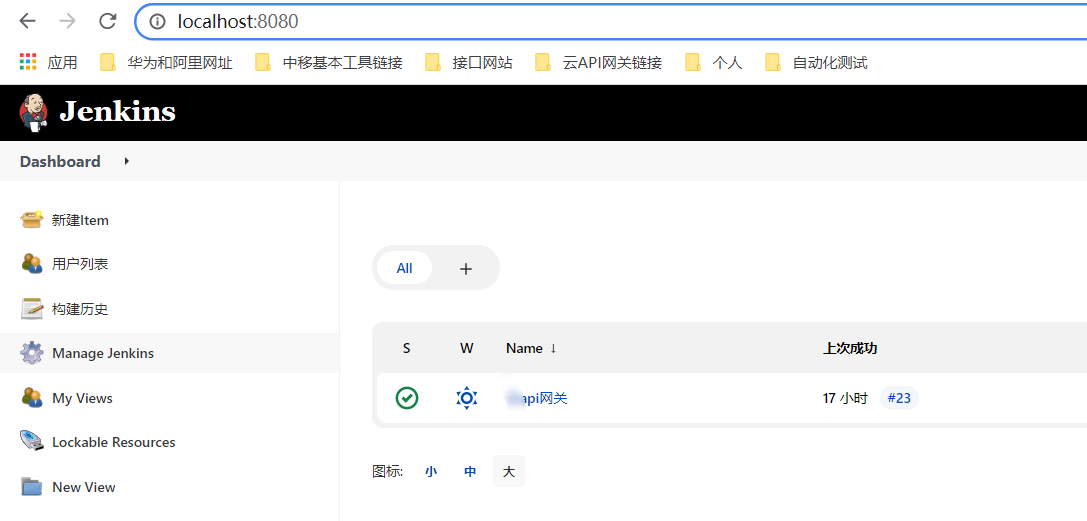The image size is (1087, 521).
Task: Open the 华为和阿里网址 bookmark folder
Action: point(166,63)
